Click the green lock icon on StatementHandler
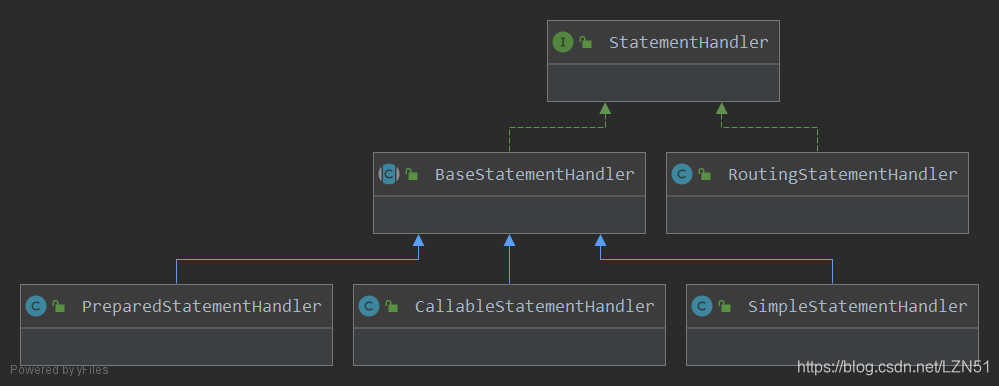 point(586,43)
